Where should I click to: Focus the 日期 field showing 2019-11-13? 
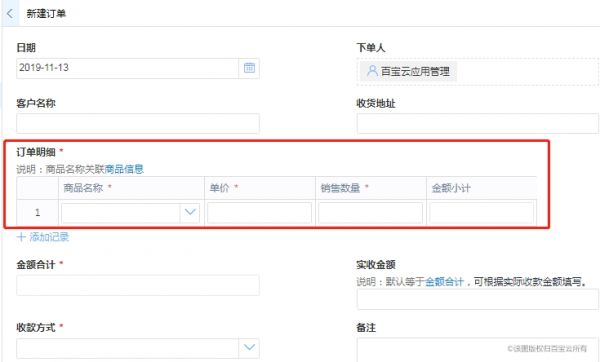pyautogui.click(x=127, y=68)
